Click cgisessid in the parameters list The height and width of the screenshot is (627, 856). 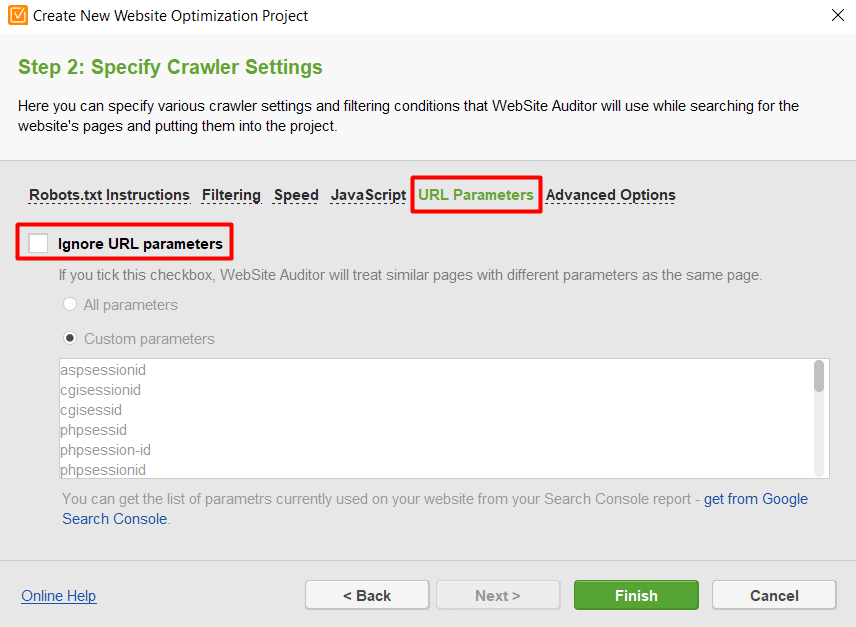pos(91,410)
